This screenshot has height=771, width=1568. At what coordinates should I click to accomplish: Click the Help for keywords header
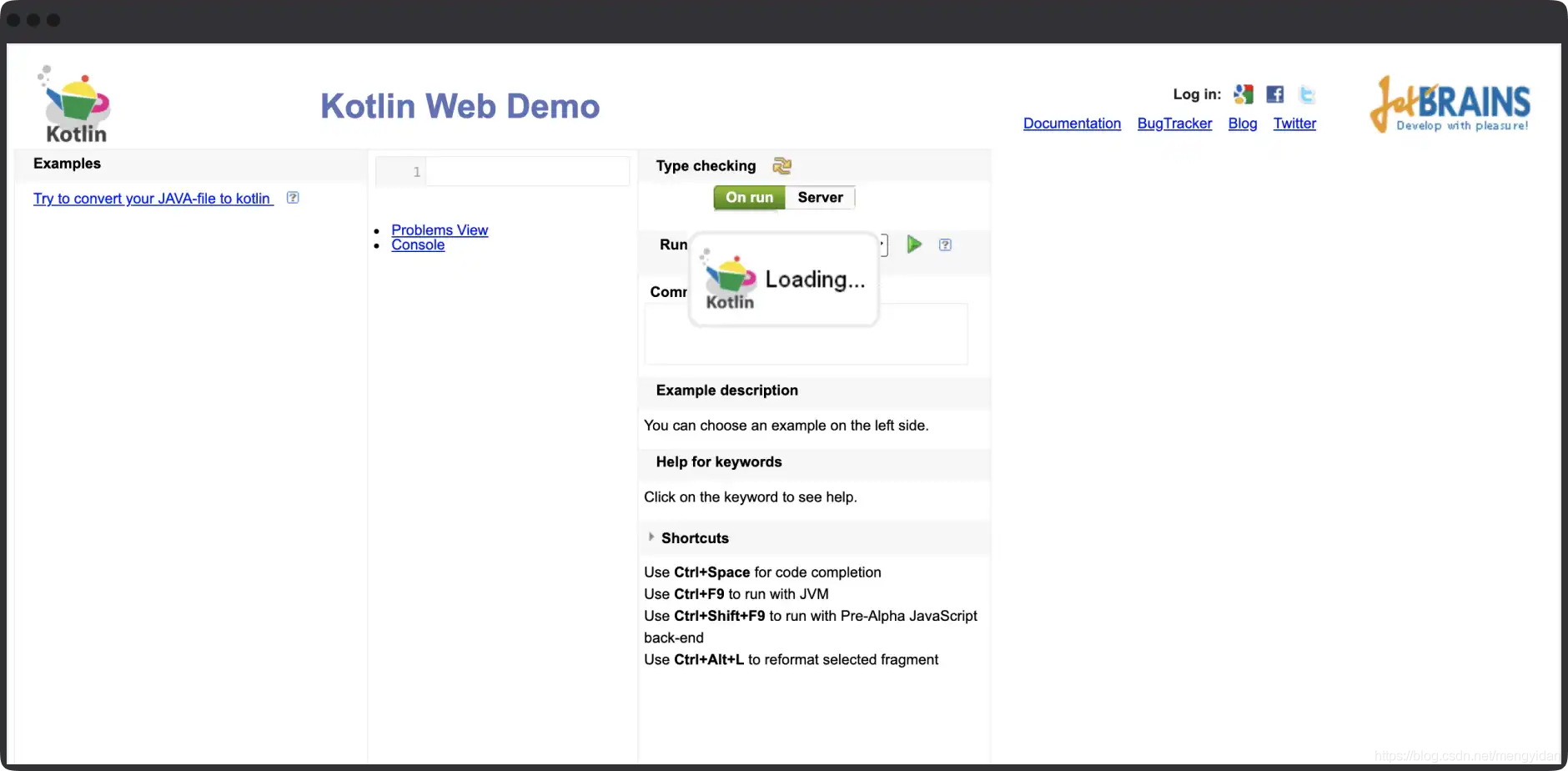point(719,462)
